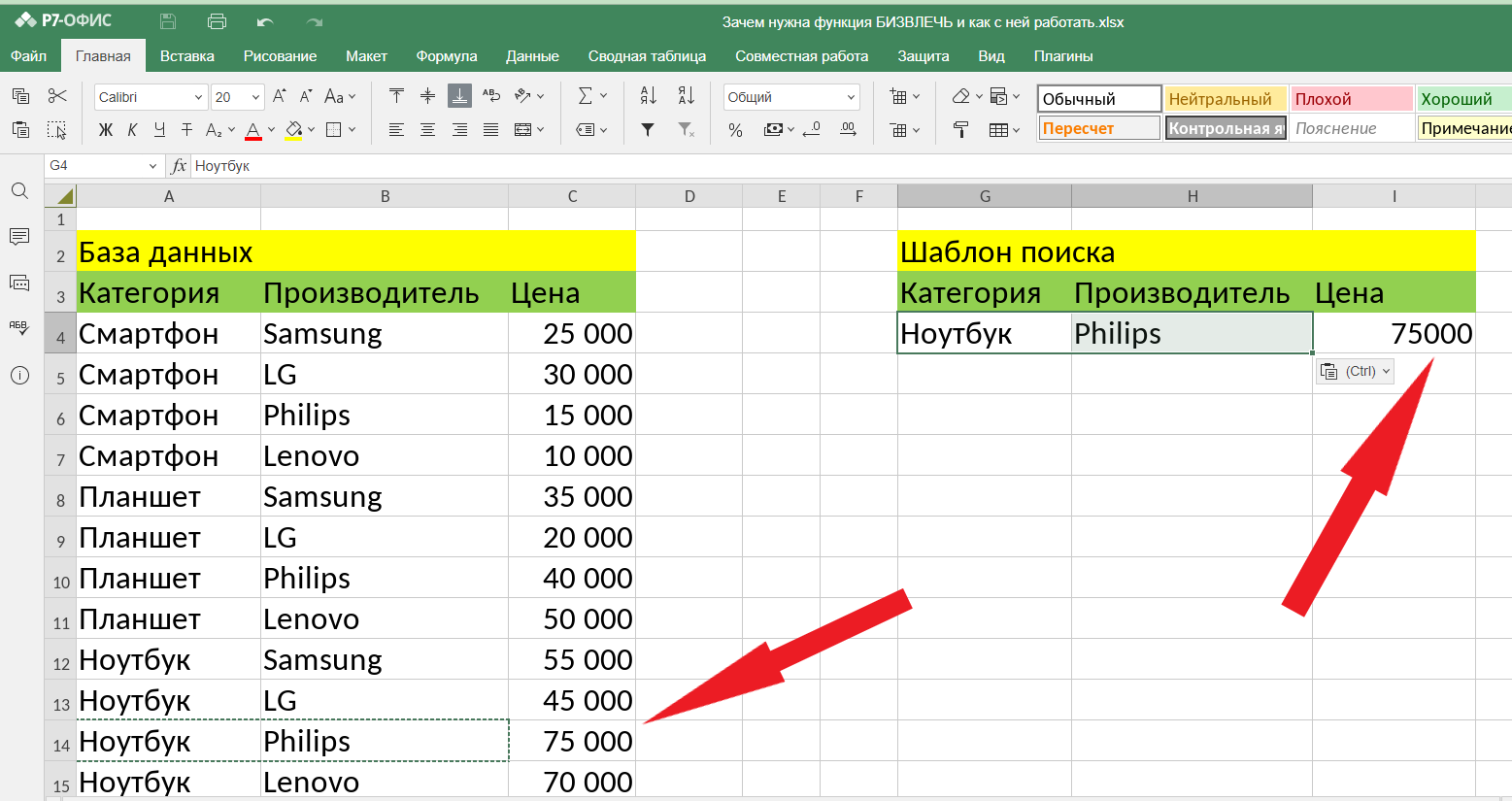Click the Paste clipboard icon

20,129
